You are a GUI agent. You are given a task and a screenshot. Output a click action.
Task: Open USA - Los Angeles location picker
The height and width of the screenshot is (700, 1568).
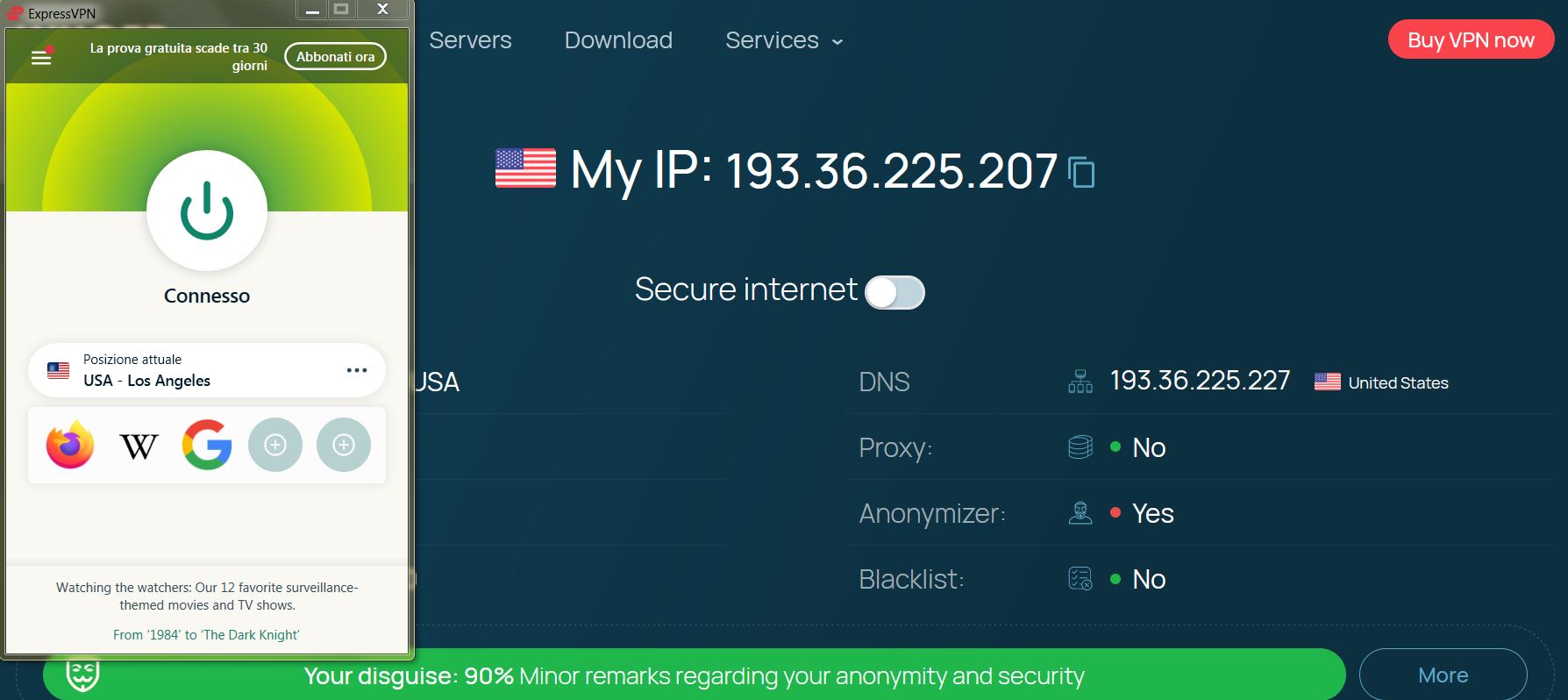[207, 370]
